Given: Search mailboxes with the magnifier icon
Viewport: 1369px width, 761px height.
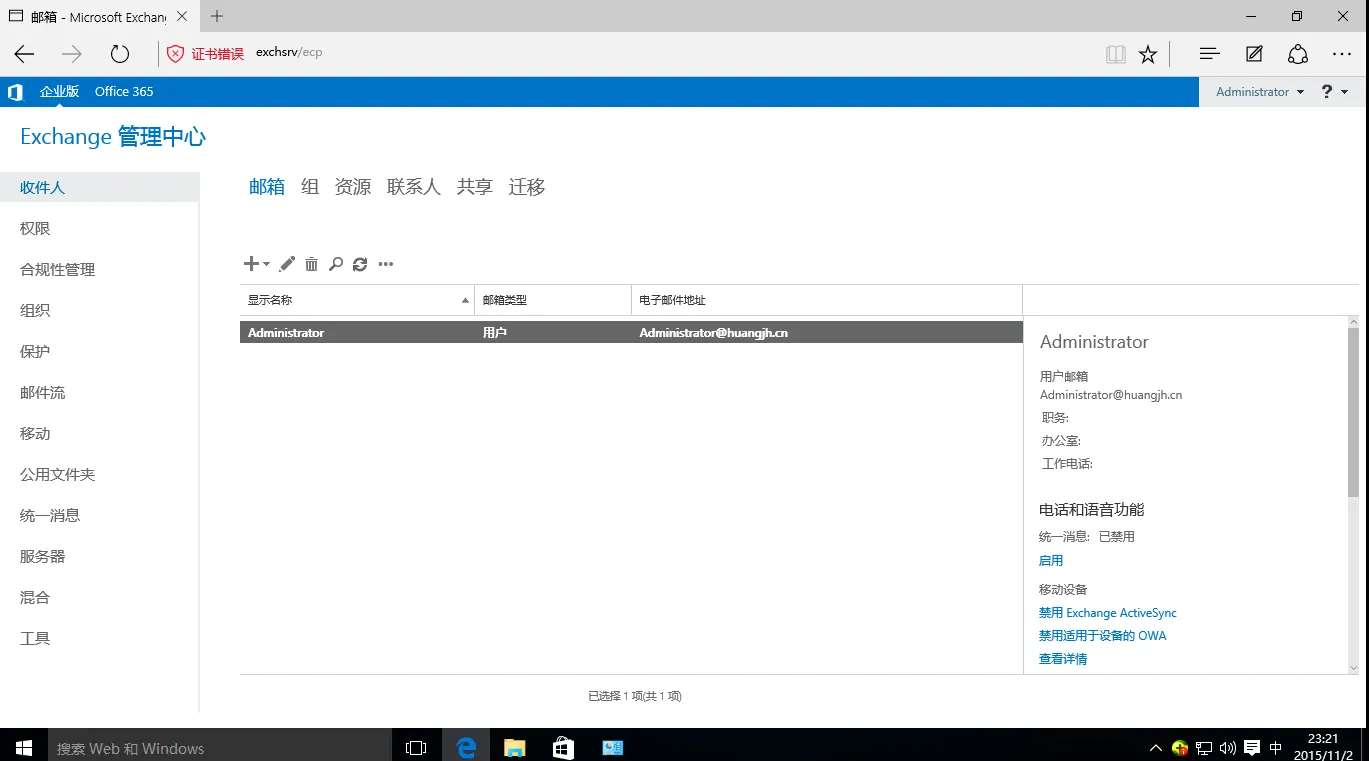Looking at the screenshot, I should (x=336, y=264).
